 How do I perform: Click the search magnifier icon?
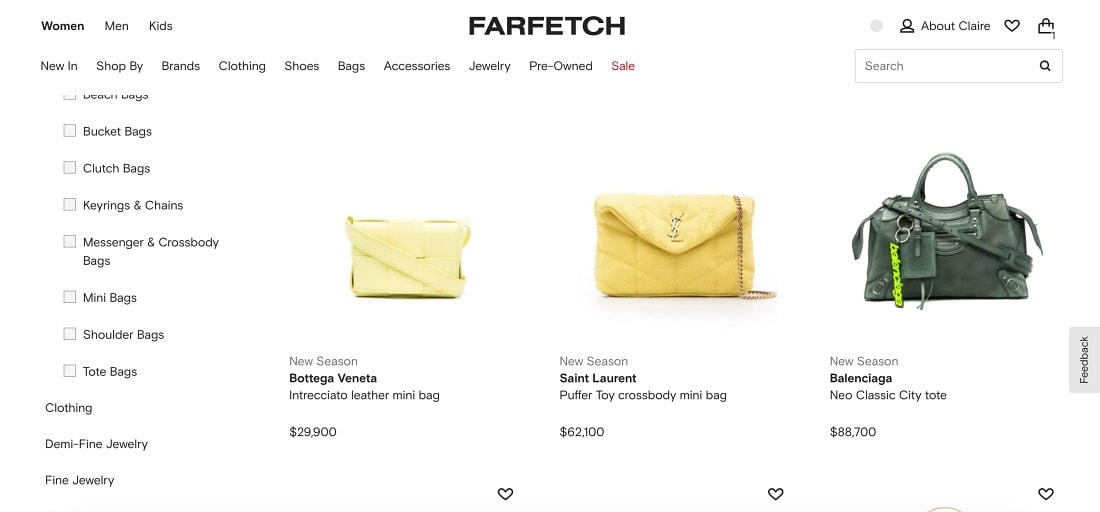[x=1045, y=66]
